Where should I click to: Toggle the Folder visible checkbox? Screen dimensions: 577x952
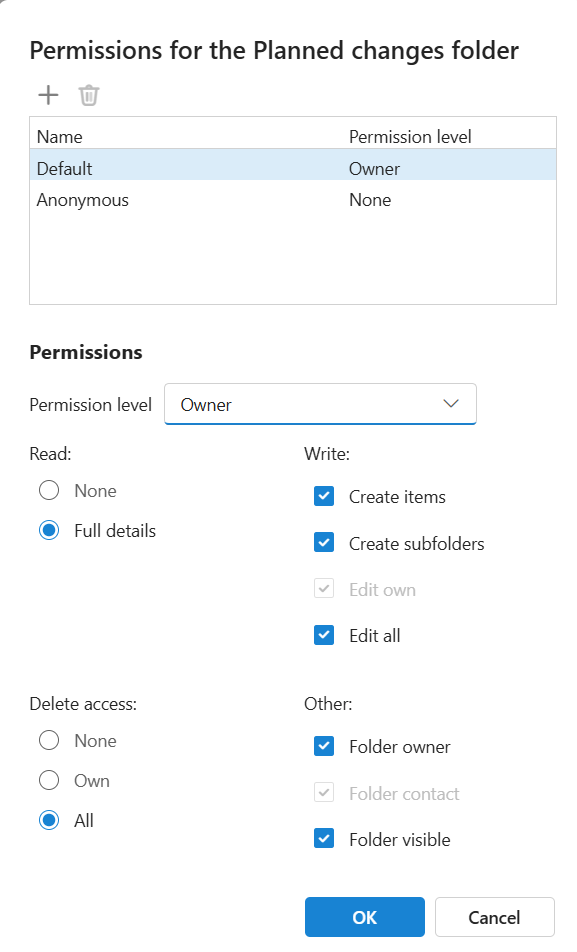pyautogui.click(x=324, y=839)
